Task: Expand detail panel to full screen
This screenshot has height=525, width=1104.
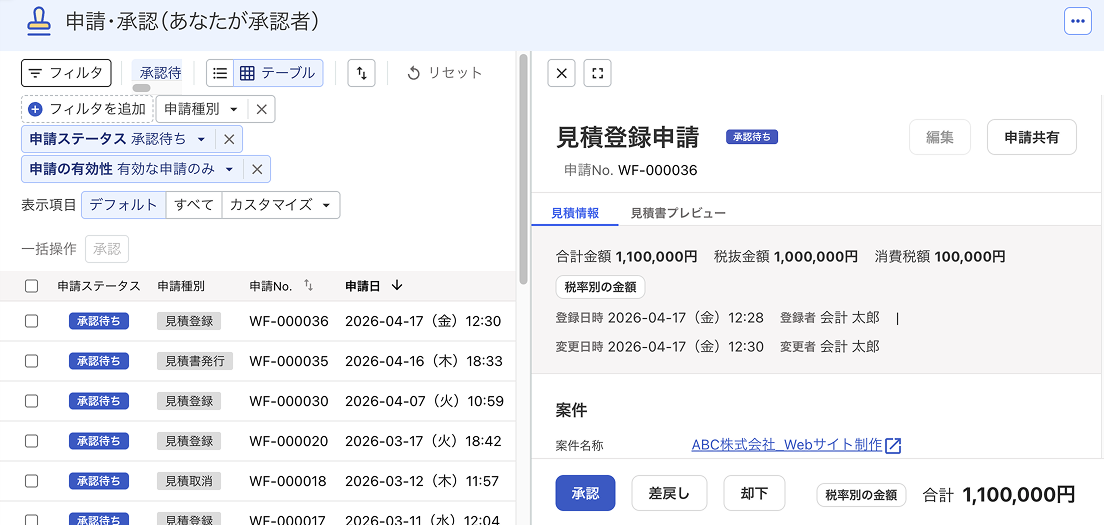Action: tap(598, 73)
